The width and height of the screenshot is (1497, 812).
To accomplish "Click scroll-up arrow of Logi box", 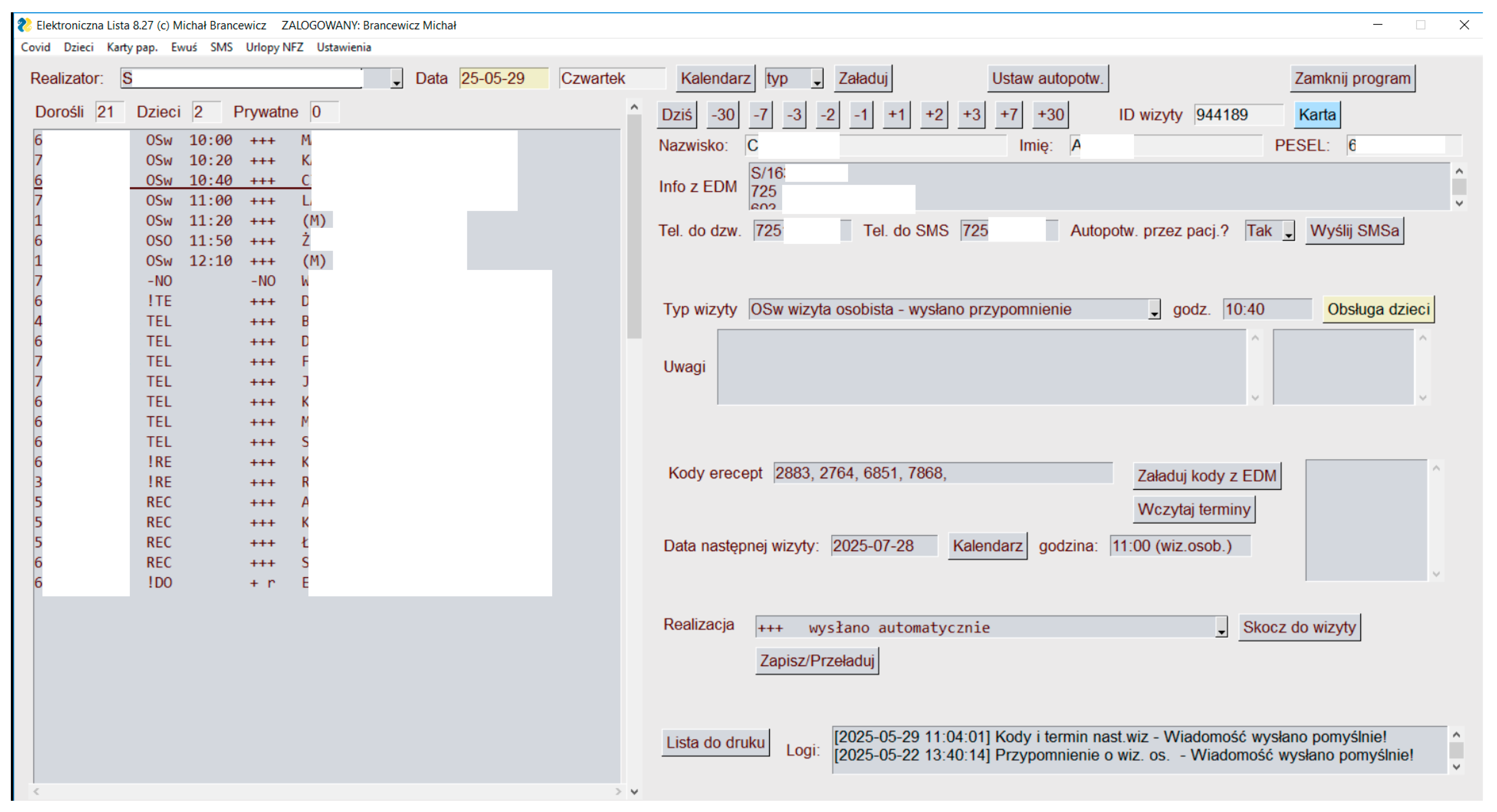I will [x=1456, y=735].
